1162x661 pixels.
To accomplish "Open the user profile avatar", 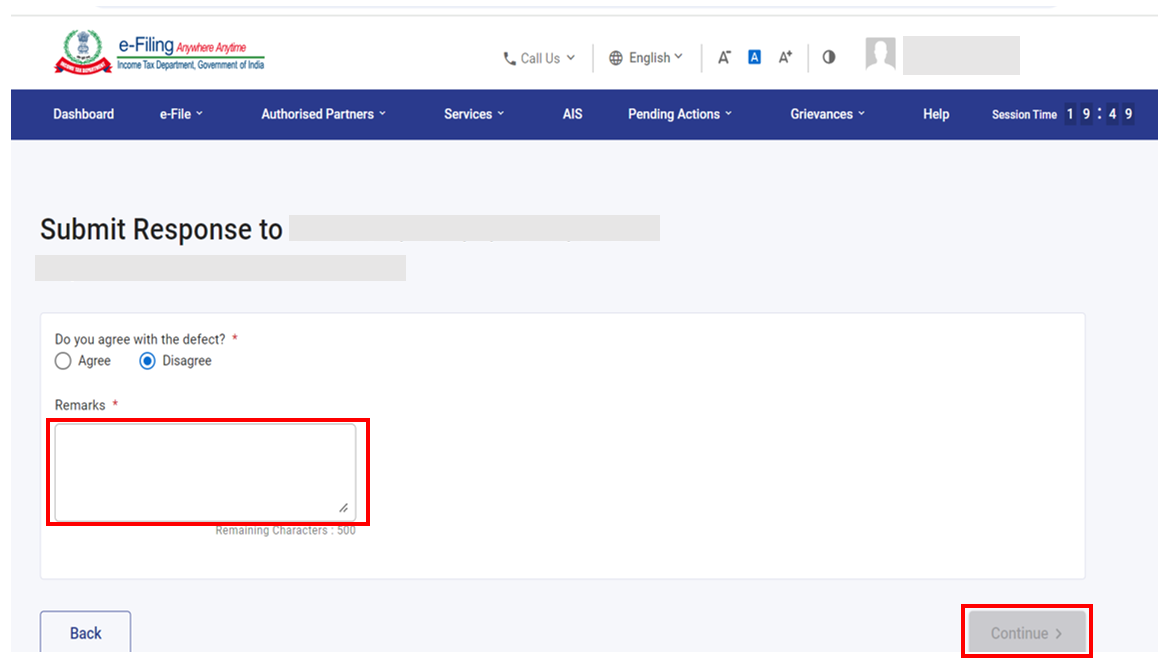I will pos(880,55).
